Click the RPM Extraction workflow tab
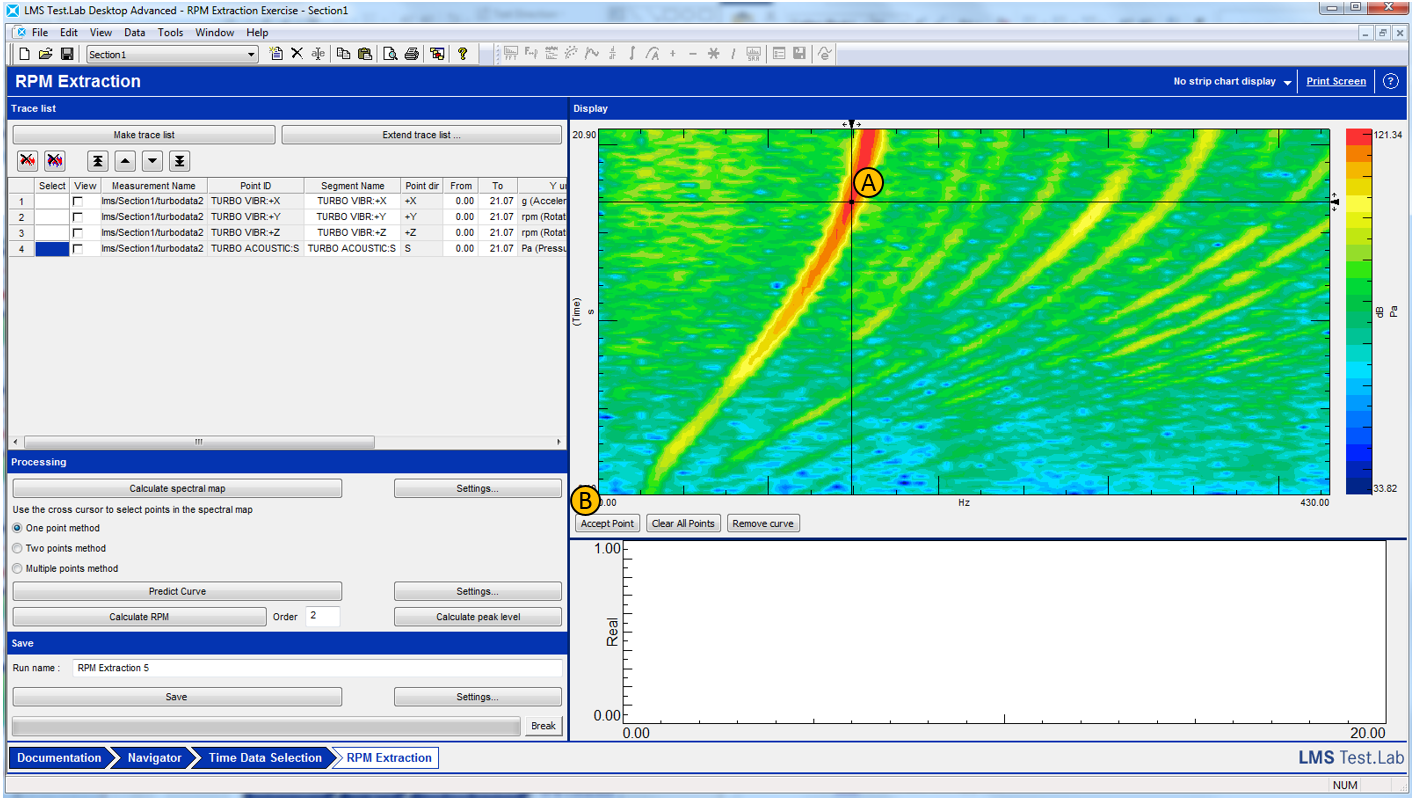The image size is (1414, 799). (389, 758)
